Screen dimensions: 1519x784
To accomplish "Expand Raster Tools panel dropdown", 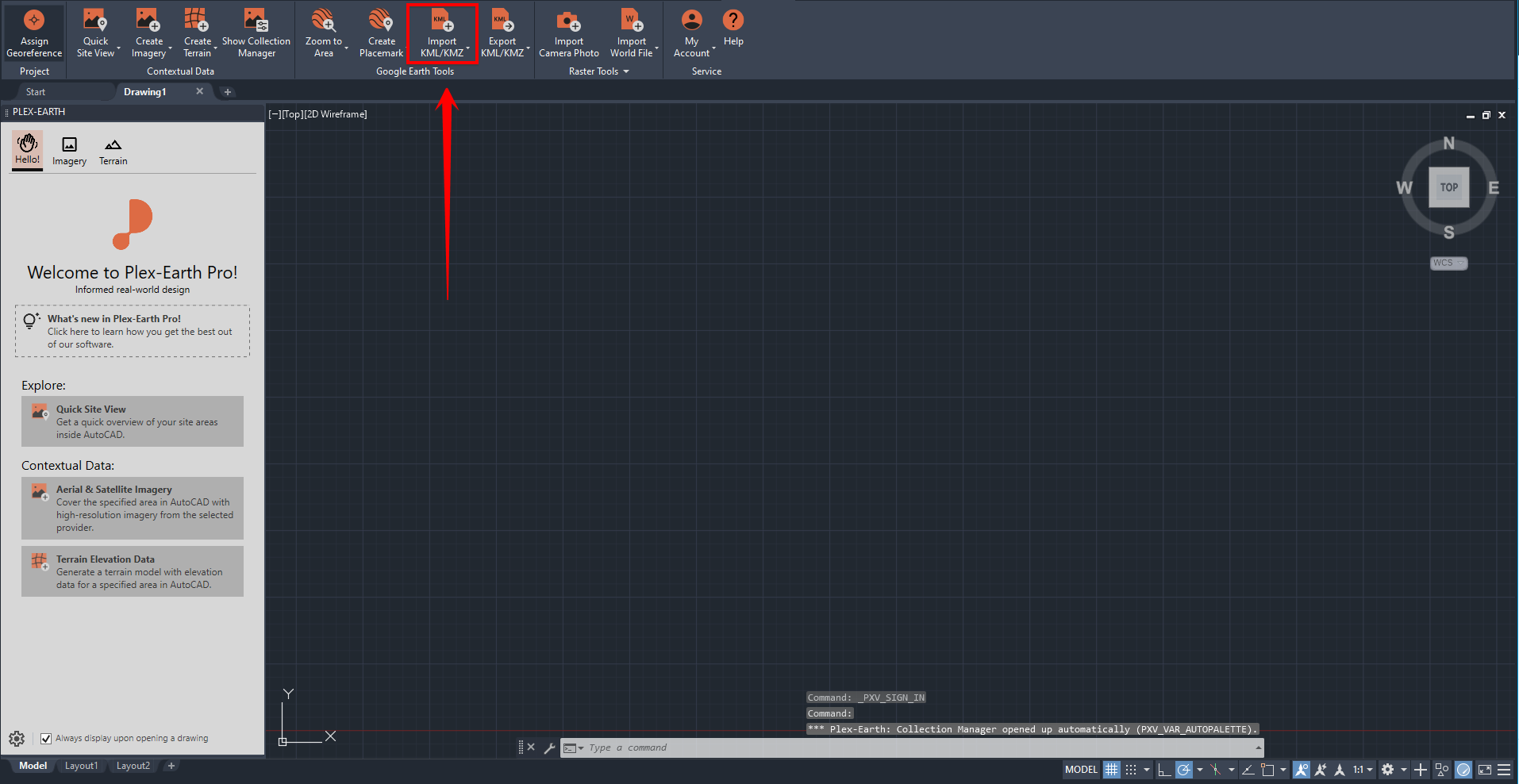I will click(626, 71).
